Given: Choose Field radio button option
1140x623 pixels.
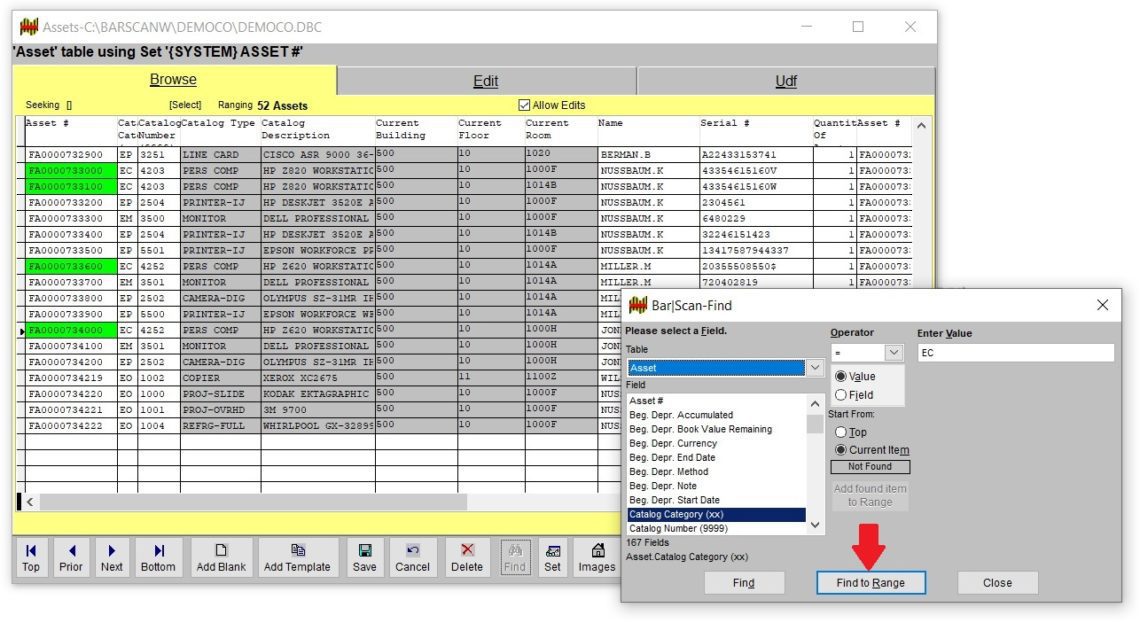Looking at the screenshot, I should (x=841, y=395).
